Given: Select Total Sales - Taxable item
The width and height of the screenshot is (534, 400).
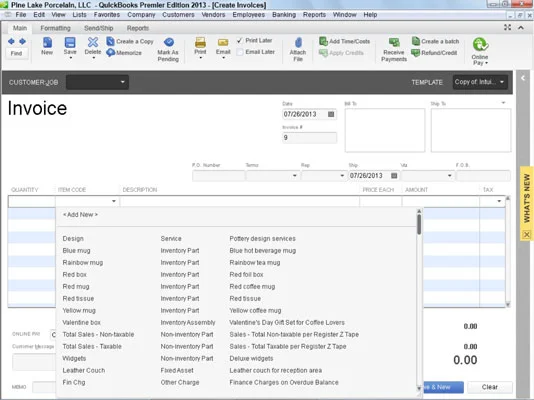Looking at the screenshot, I should (x=92, y=346).
